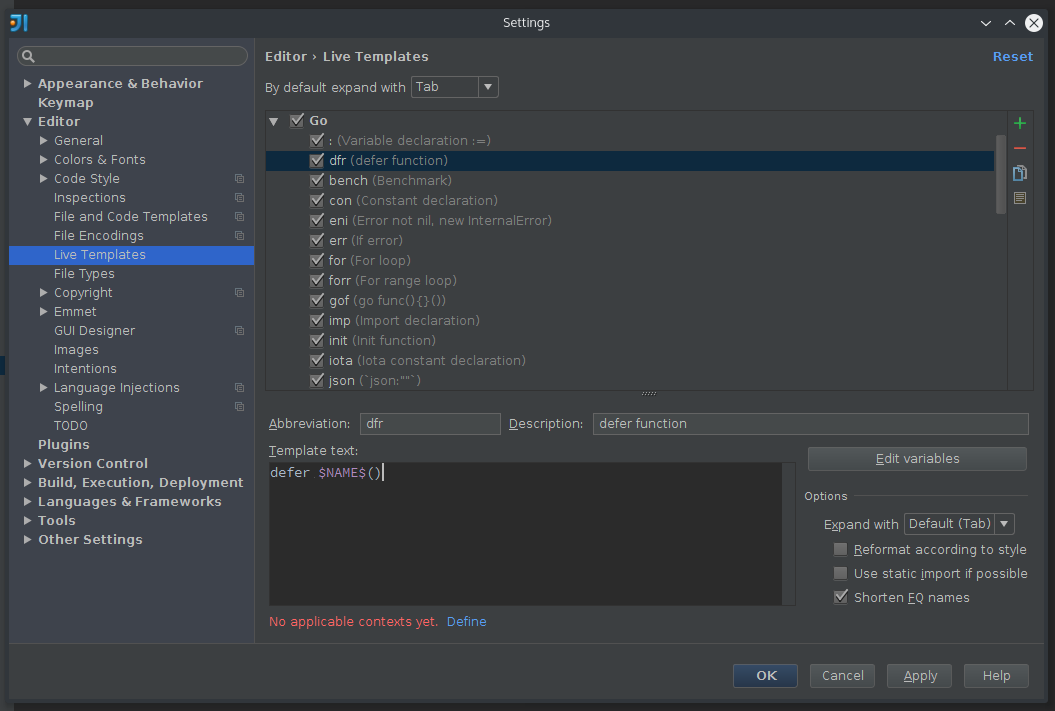Click the green plus add template icon
Viewport: 1055px width, 711px height.
click(x=1019, y=123)
